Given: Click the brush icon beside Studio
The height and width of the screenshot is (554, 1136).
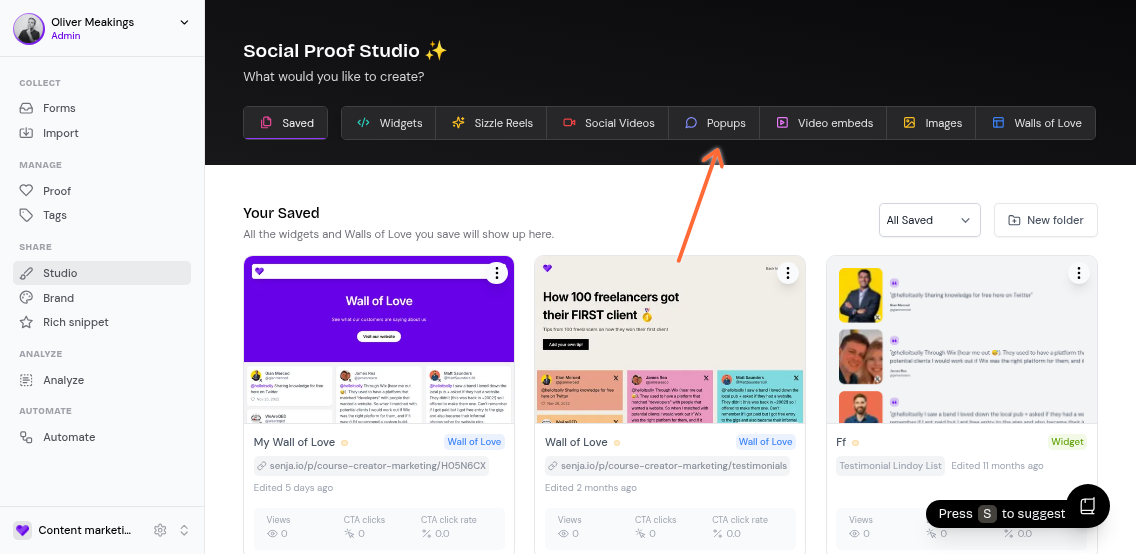Looking at the screenshot, I should coord(26,273).
